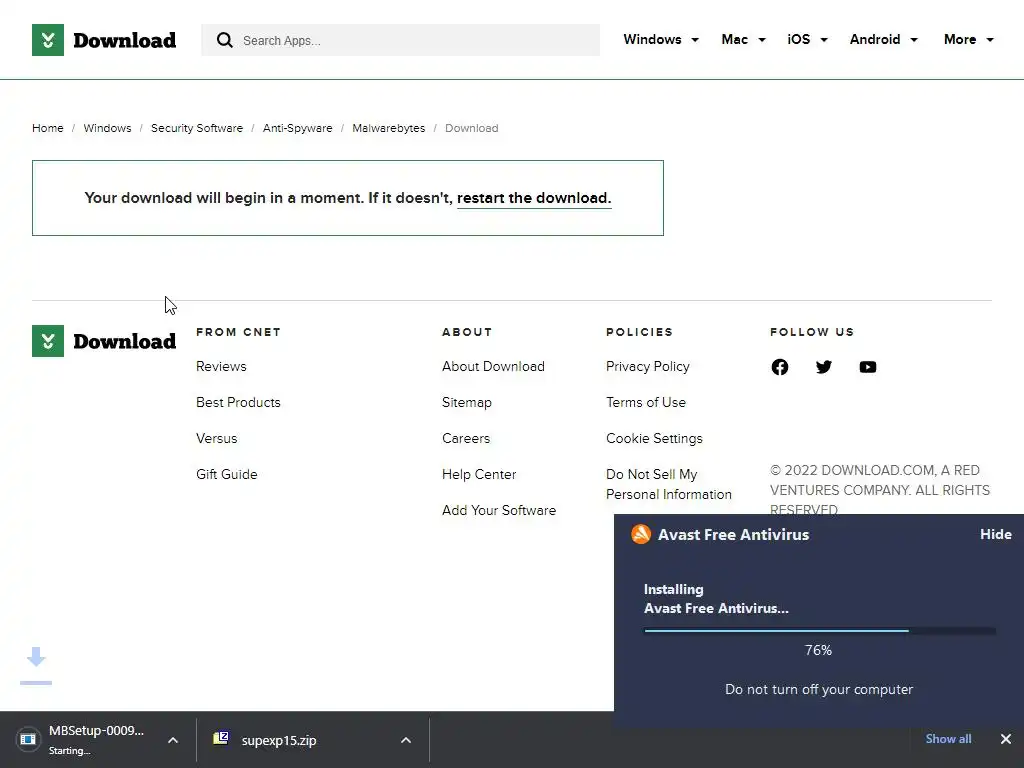1024x768 pixels.
Task: Open the Privacy Policy link
Action: (x=648, y=366)
